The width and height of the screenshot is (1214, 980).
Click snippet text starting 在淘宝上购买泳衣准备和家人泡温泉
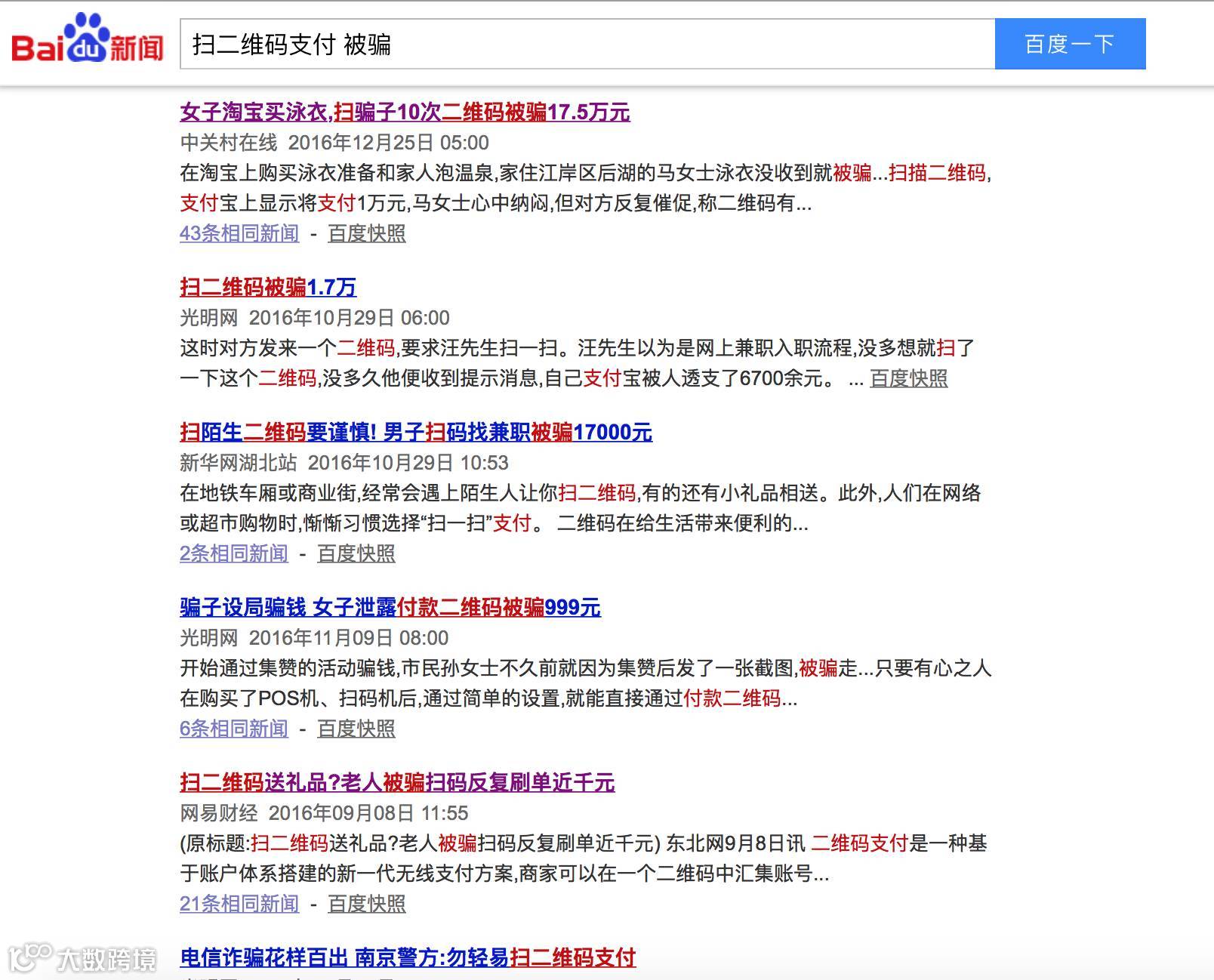click(586, 188)
